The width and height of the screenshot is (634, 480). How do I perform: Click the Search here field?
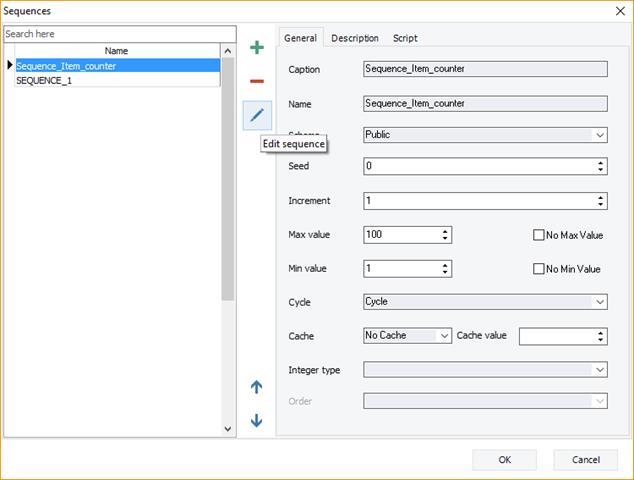(x=120, y=34)
